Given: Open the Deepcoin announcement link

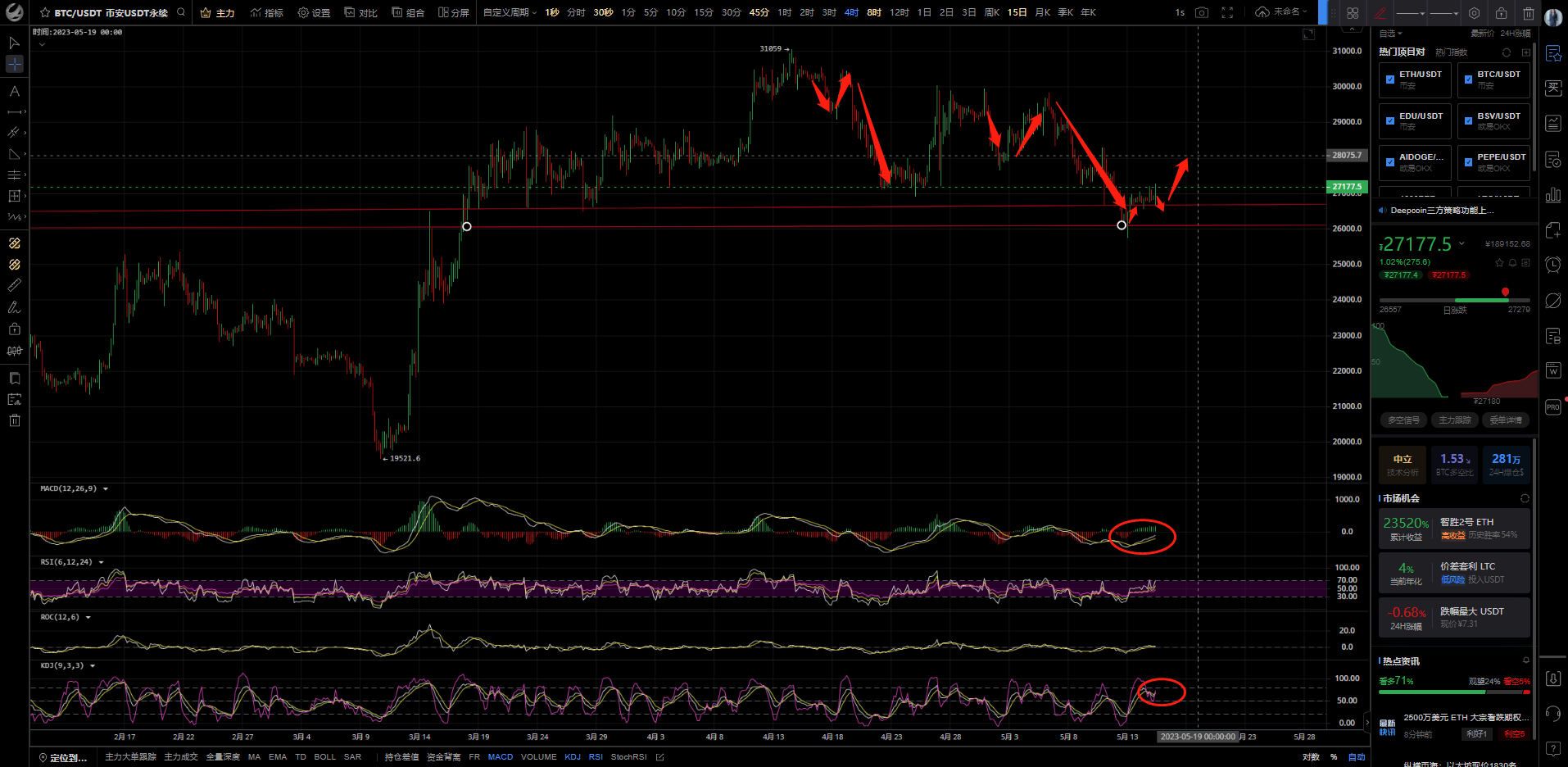Looking at the screenshot, I should click(x=1442, y=211).
